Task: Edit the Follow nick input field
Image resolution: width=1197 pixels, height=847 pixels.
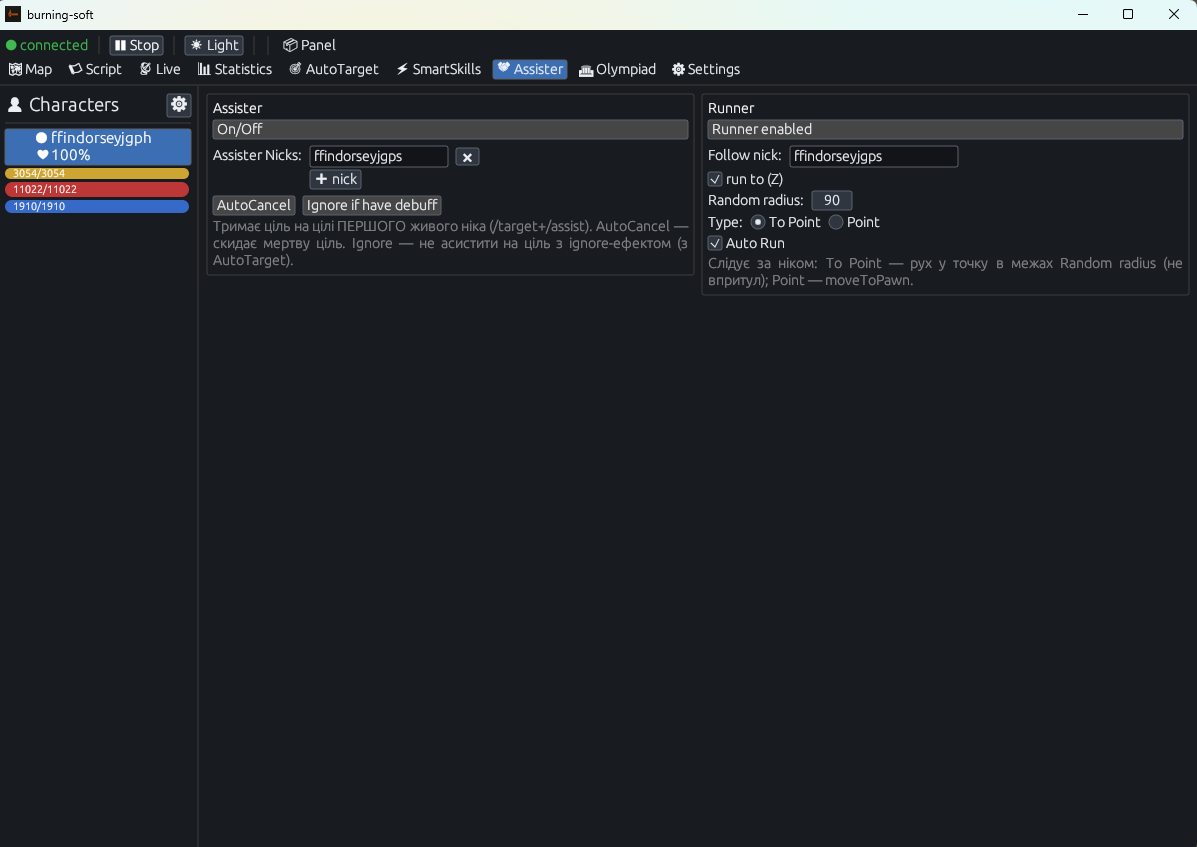Action: 873,156
